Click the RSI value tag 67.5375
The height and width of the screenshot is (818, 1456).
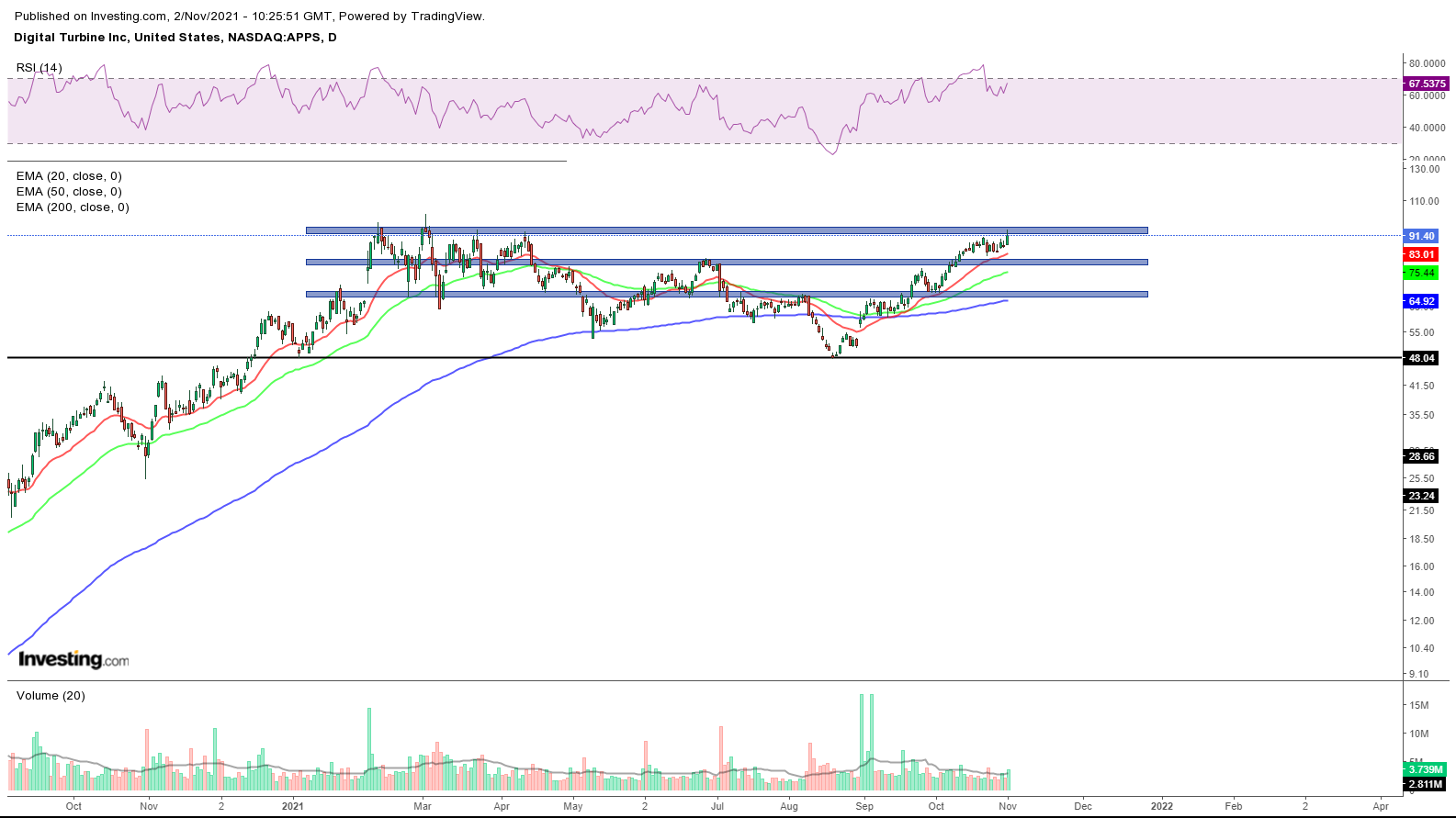[x=1427, y=84]
